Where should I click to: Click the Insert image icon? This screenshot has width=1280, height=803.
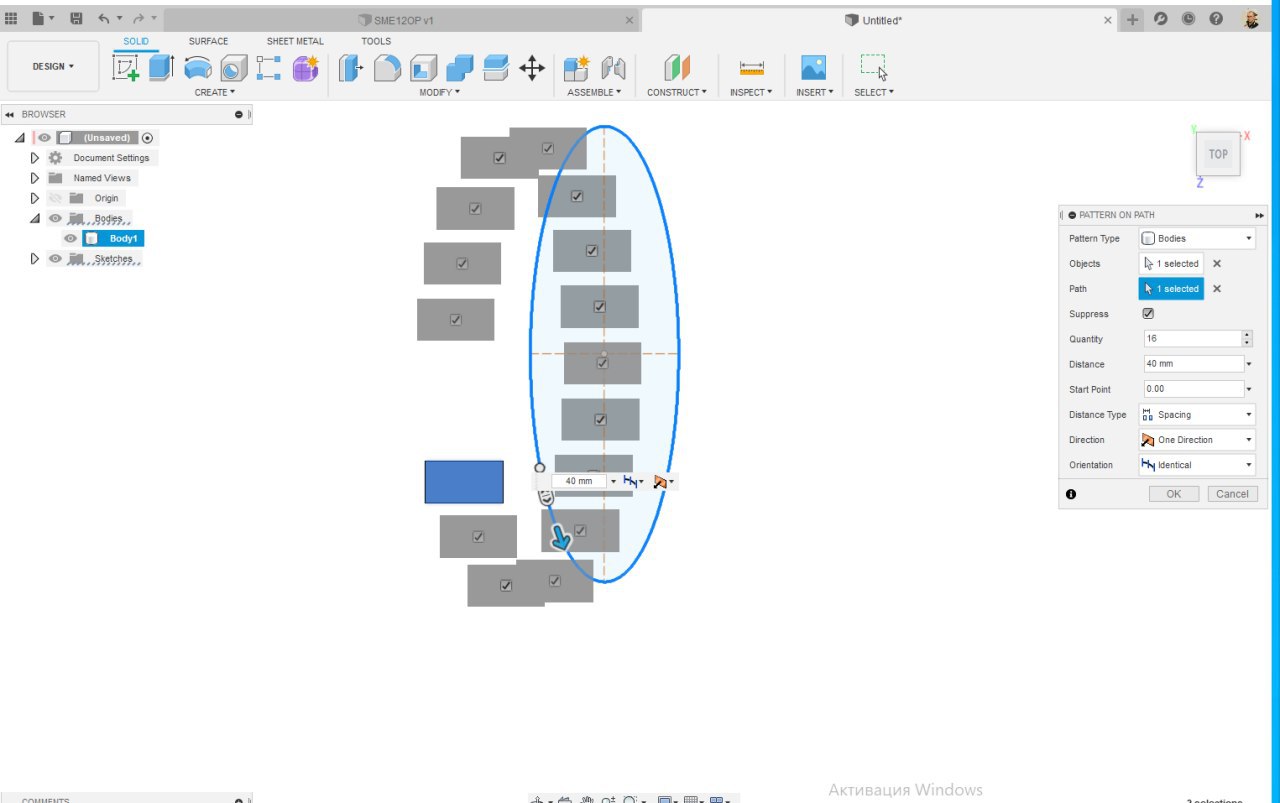813,68
